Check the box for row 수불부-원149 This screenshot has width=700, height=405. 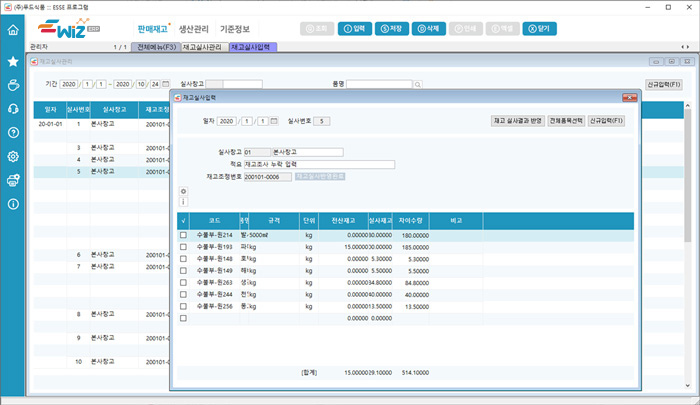(x=183, y=271)
